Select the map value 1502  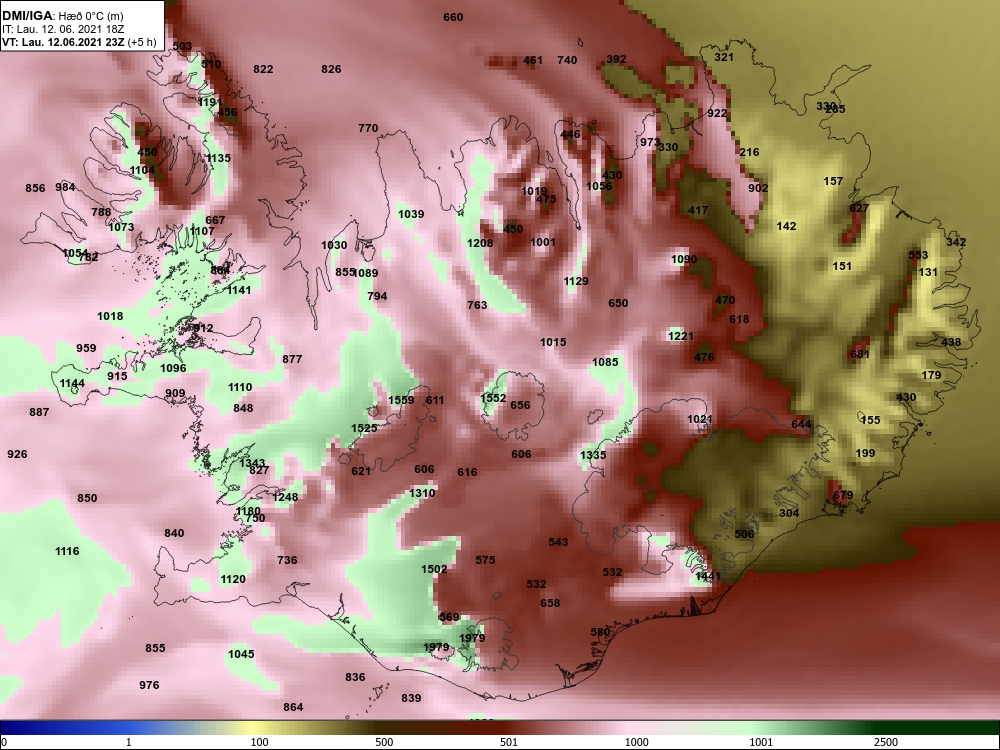tap(434, 569)
